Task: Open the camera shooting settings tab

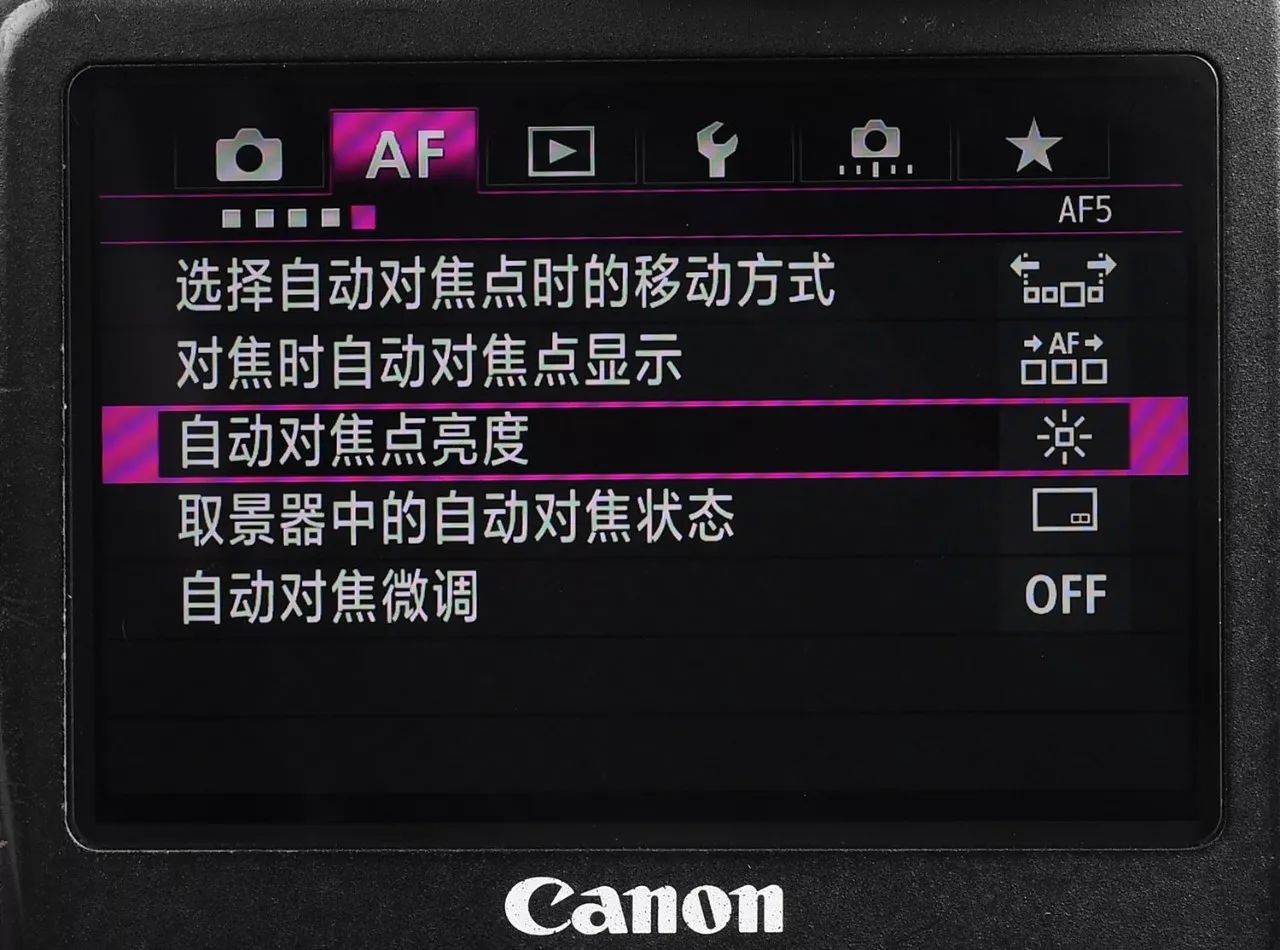Action: pyautogui.click(x=248, y=154)
